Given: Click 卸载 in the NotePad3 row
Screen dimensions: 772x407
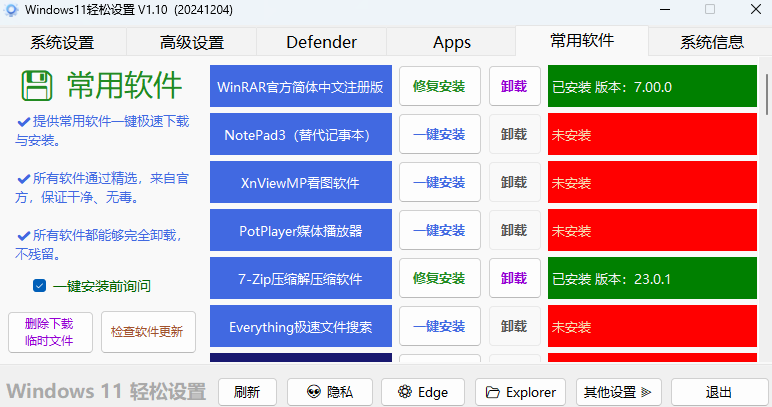Looking at the screenshot, I should (x=515, y=134).
